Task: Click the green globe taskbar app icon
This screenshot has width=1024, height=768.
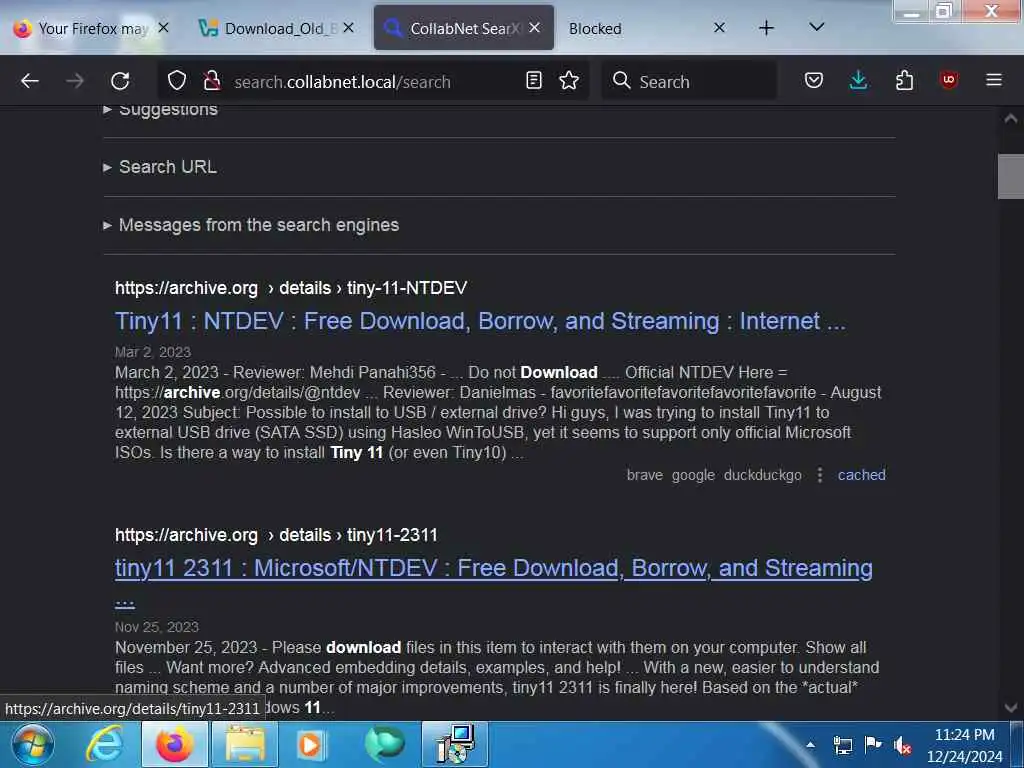Action: tap(384, 744)
